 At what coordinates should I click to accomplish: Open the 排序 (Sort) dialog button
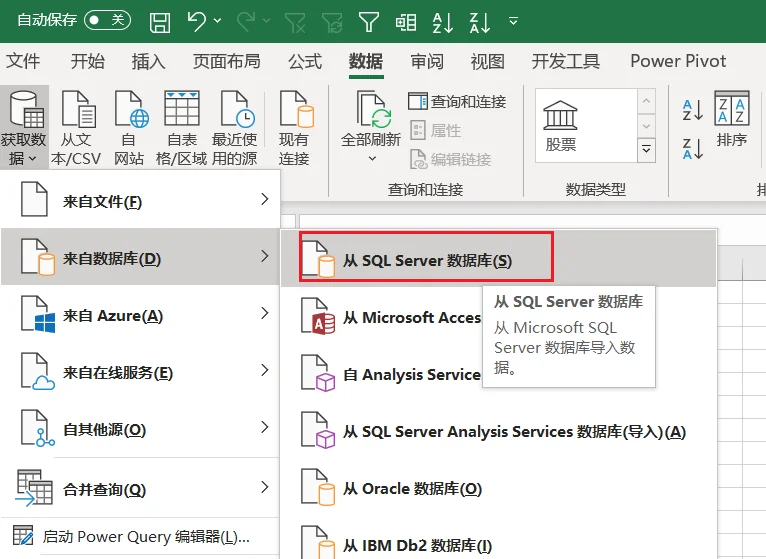732,119
